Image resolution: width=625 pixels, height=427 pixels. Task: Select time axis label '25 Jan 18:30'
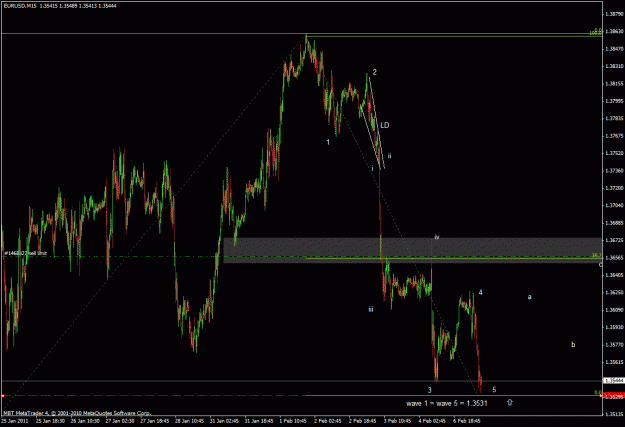[x=51, y=421]
